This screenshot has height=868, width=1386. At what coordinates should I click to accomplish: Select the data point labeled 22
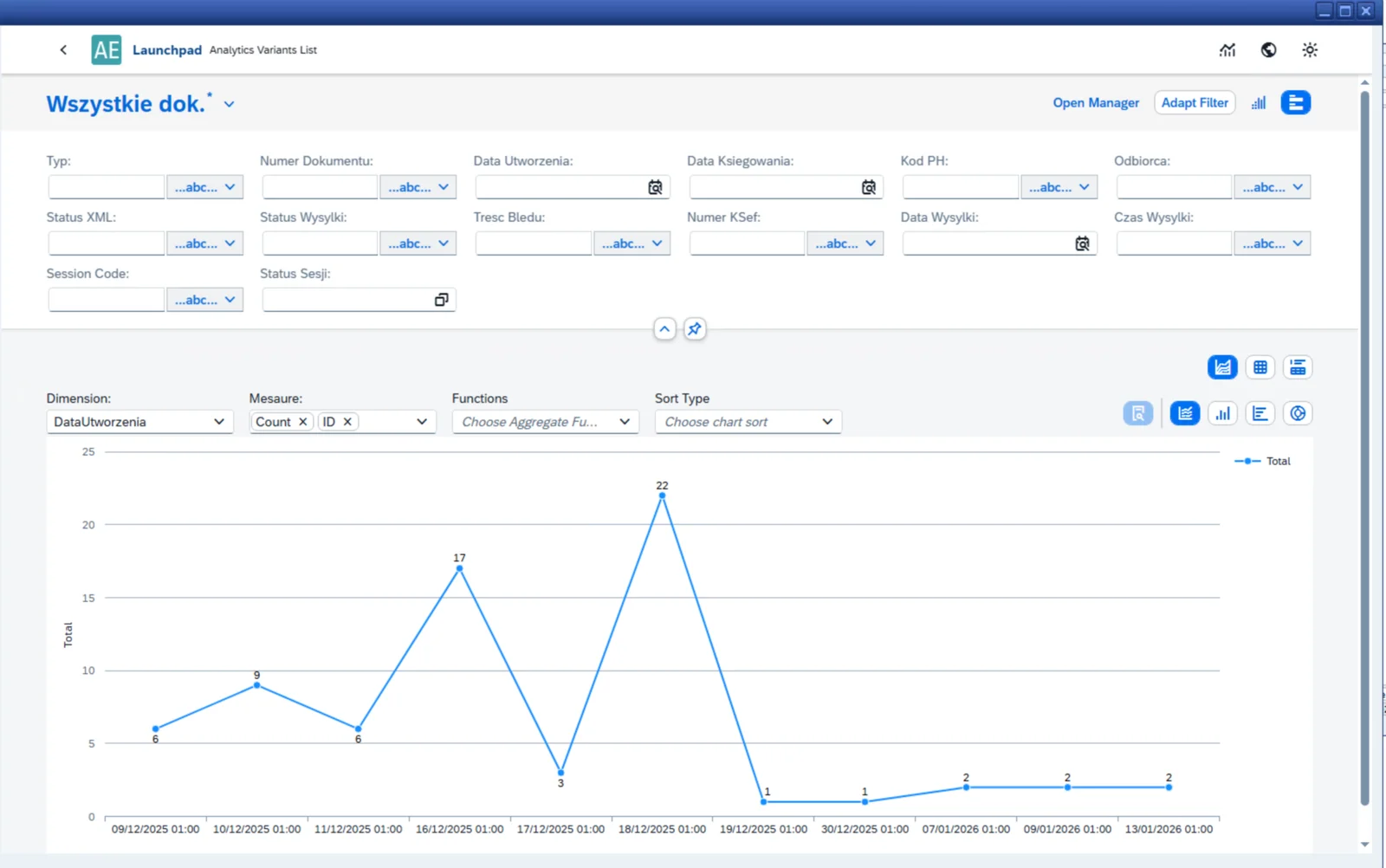pos(662,496)
